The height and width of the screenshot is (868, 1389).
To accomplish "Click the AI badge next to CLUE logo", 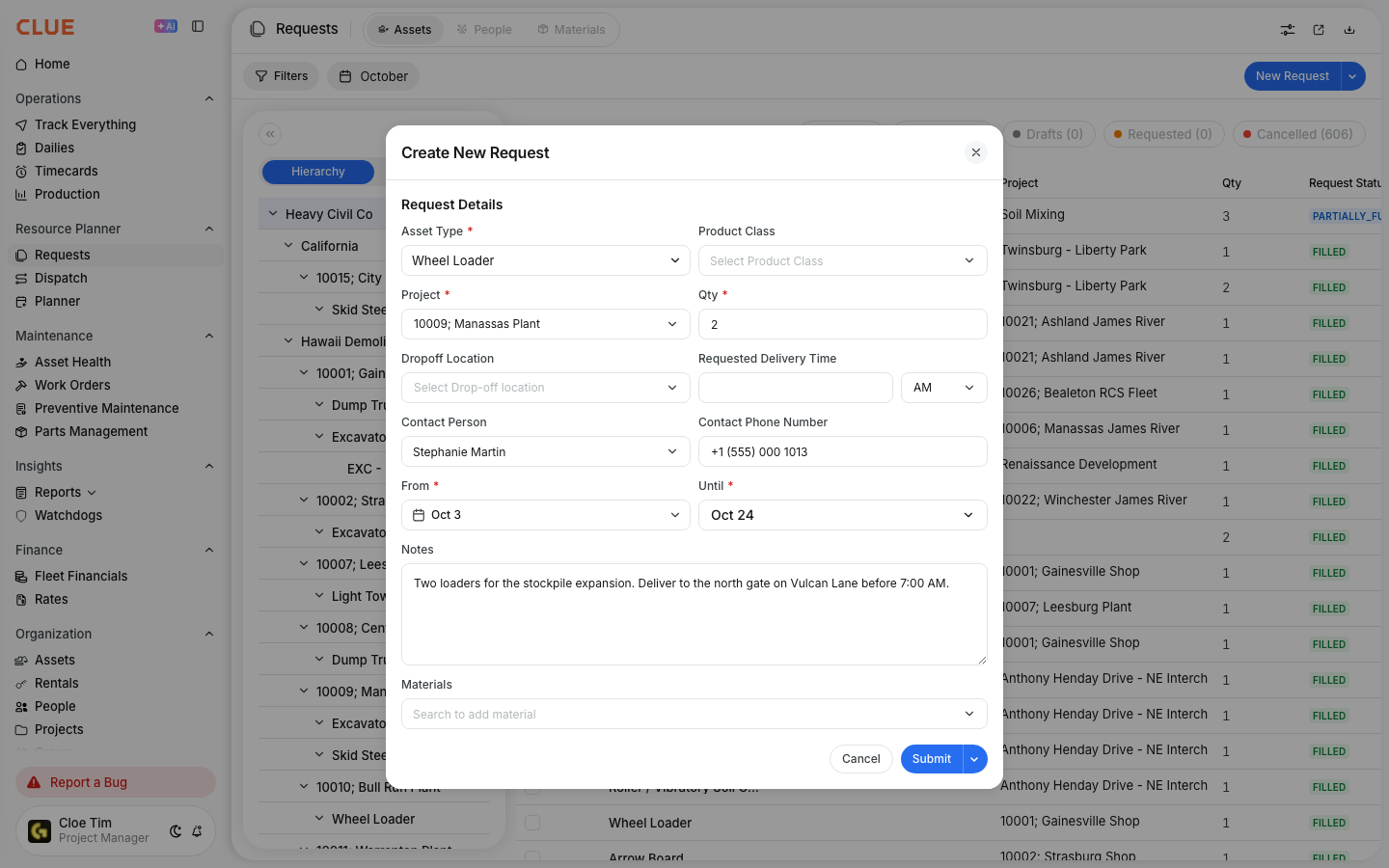I will pyautogui.click(x=166, y=27).
